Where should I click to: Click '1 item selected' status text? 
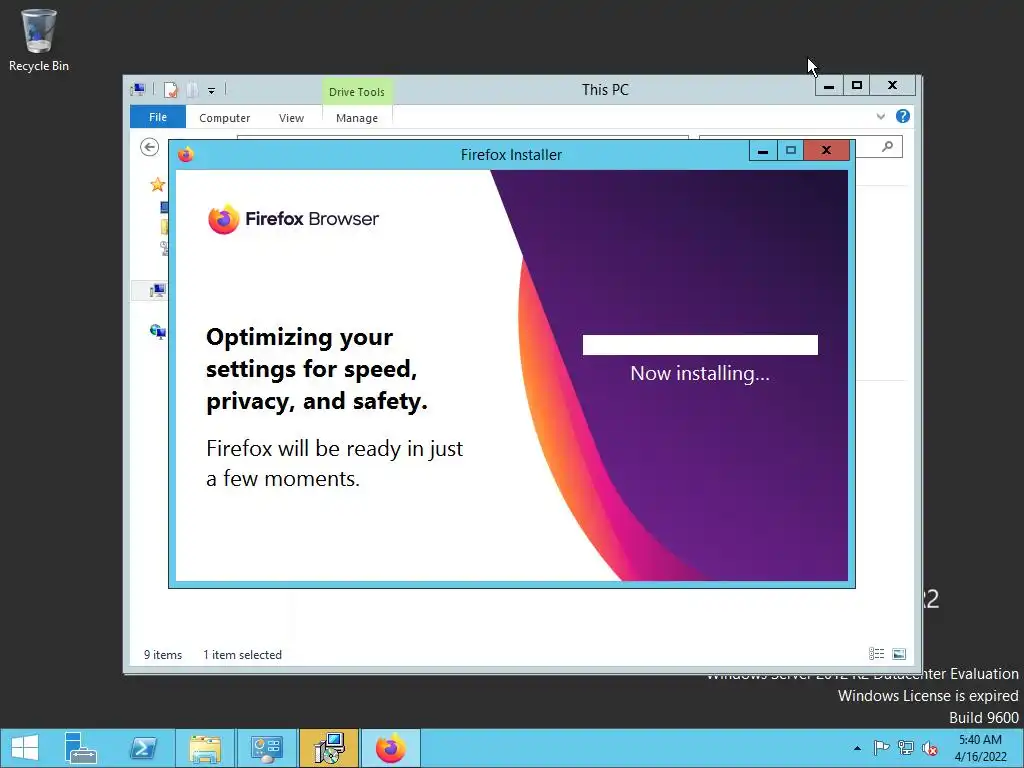coord(242,654)
